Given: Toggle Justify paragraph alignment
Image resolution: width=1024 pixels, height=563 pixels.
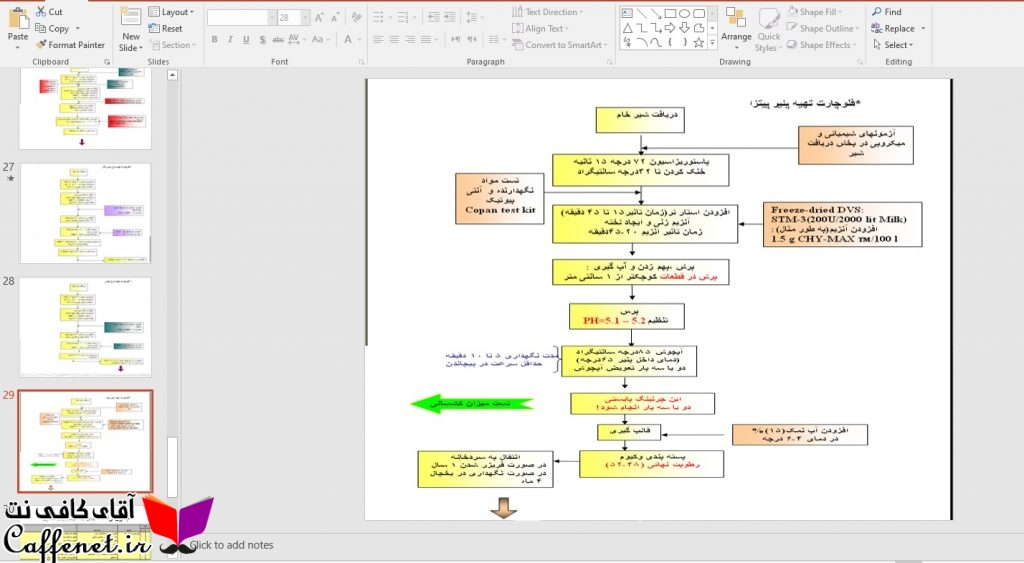Looking at the screenshot, I should (x=425, y=40).
